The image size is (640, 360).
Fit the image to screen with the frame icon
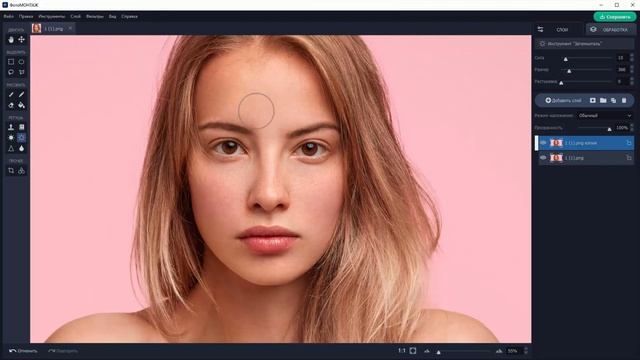tap(413, 351)
